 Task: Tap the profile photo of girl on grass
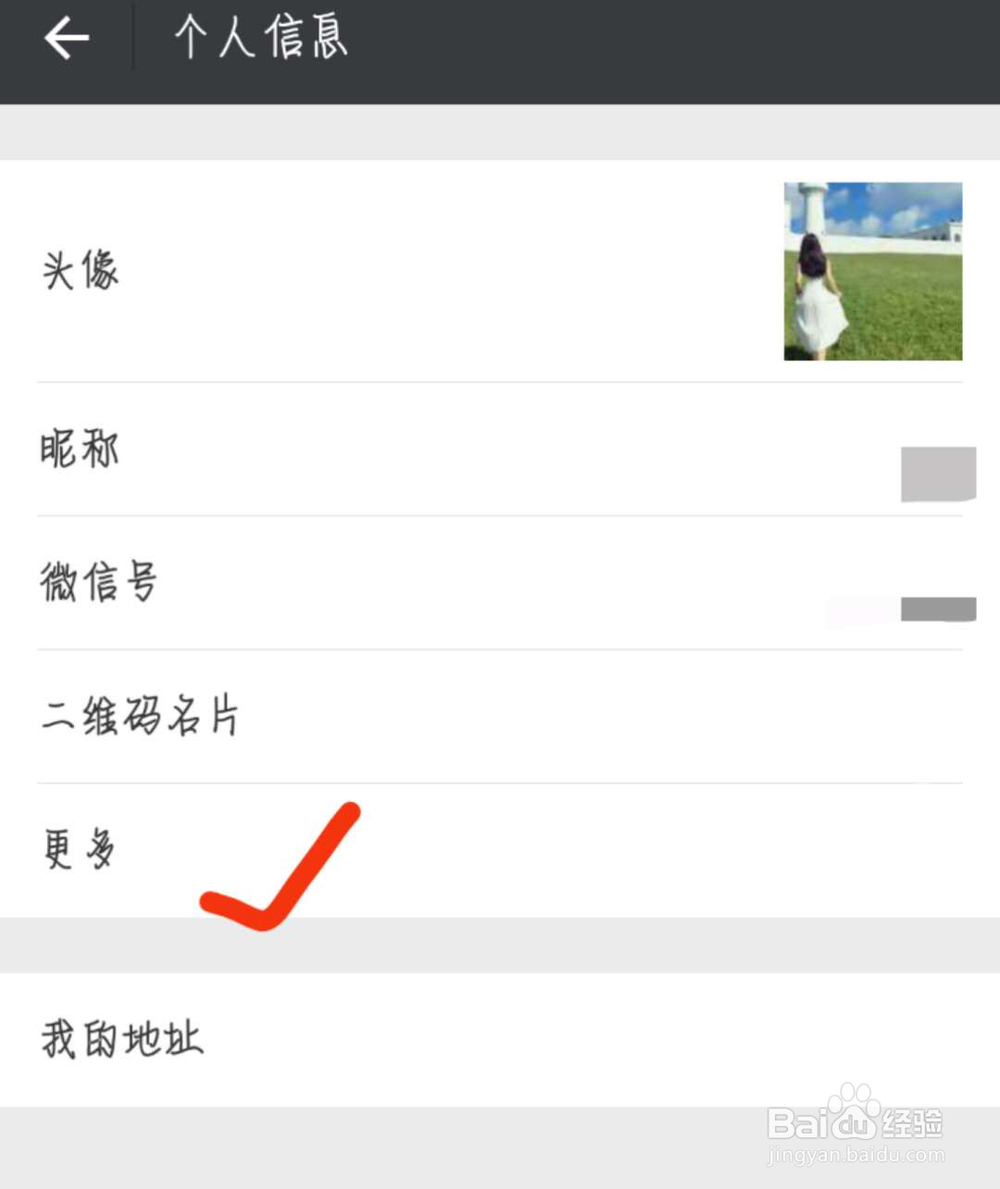pos(873,271)
